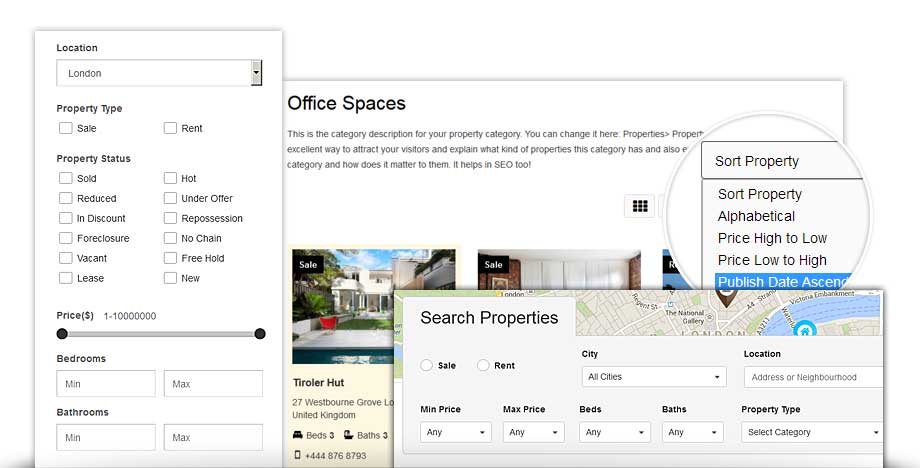Click the price slider maximum handle
The height and width of the screenshot is (468, 920).
(x=260, y=334)
